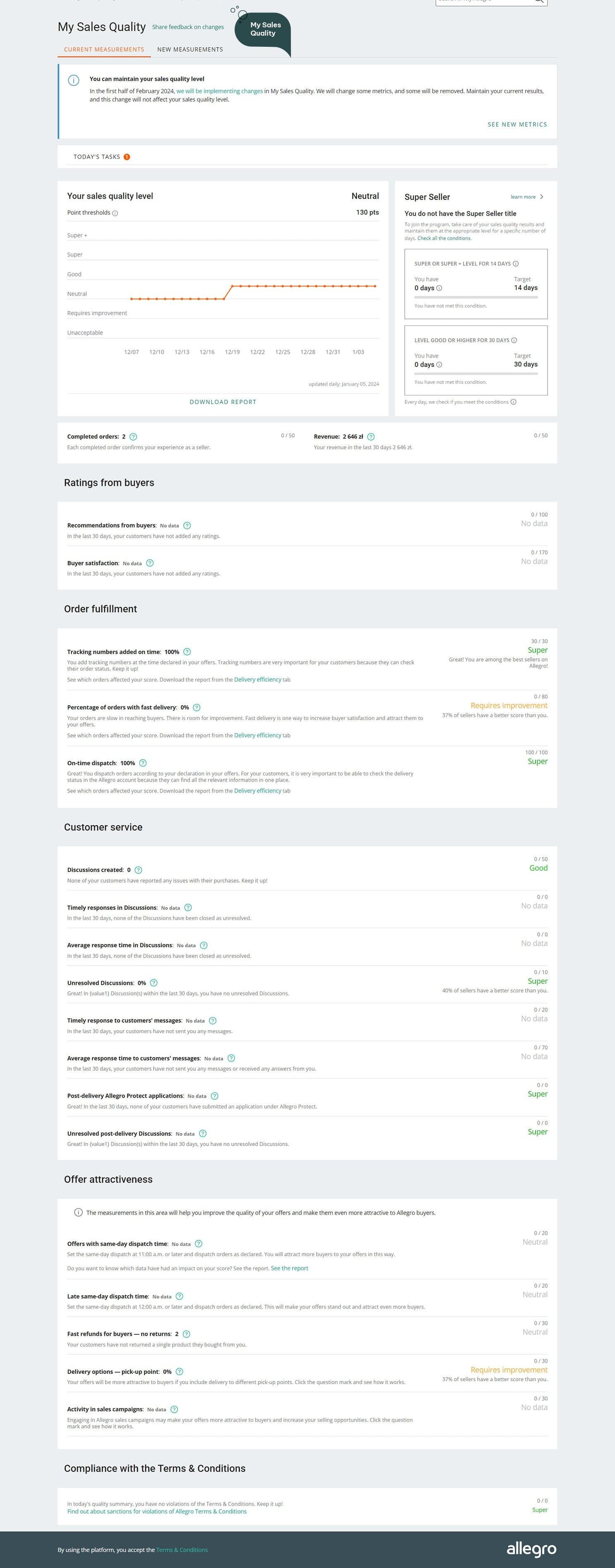
Task: Click help icon for Buyer satisfaction
Action: tap(150, 563)
